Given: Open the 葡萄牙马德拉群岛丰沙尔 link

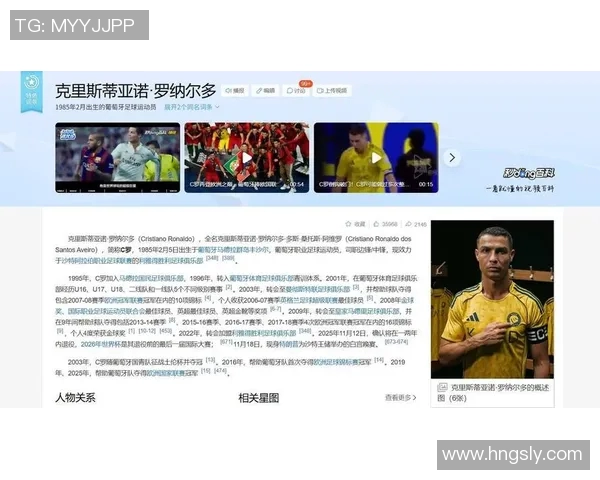Looking at the screenshot, I should 233,250.
